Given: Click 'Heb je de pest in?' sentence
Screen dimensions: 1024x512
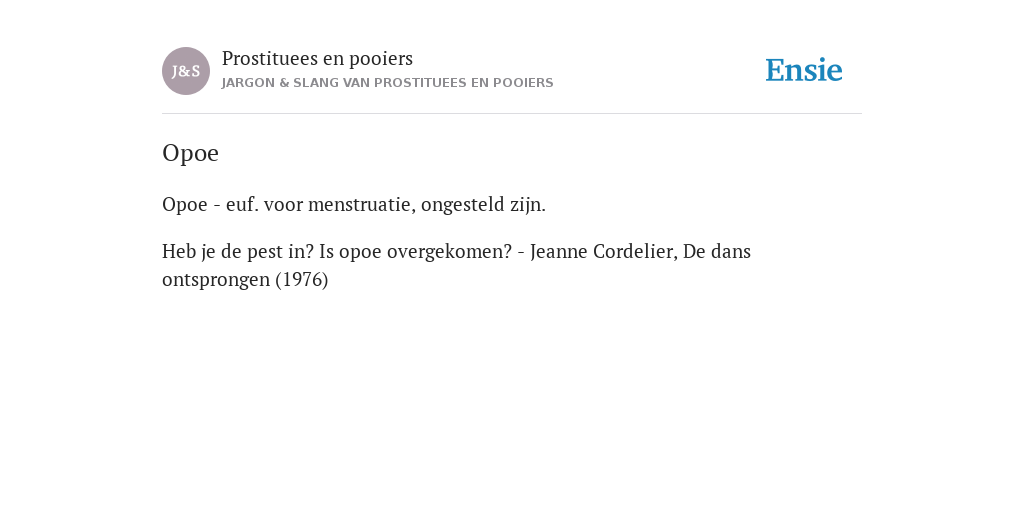Looking at the screenshot, I should coord(238,251).
